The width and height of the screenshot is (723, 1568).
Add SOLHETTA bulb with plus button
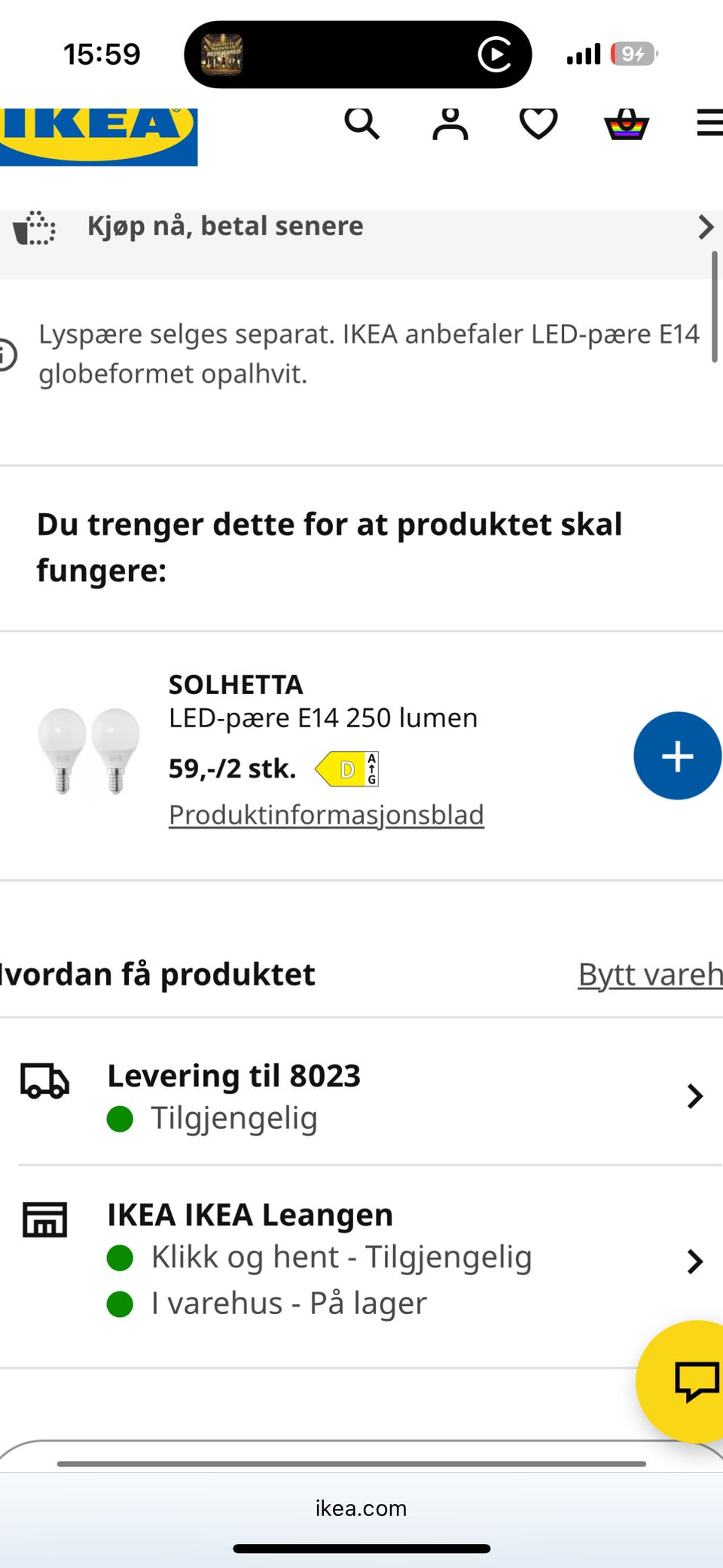click(x=677, y=756)
